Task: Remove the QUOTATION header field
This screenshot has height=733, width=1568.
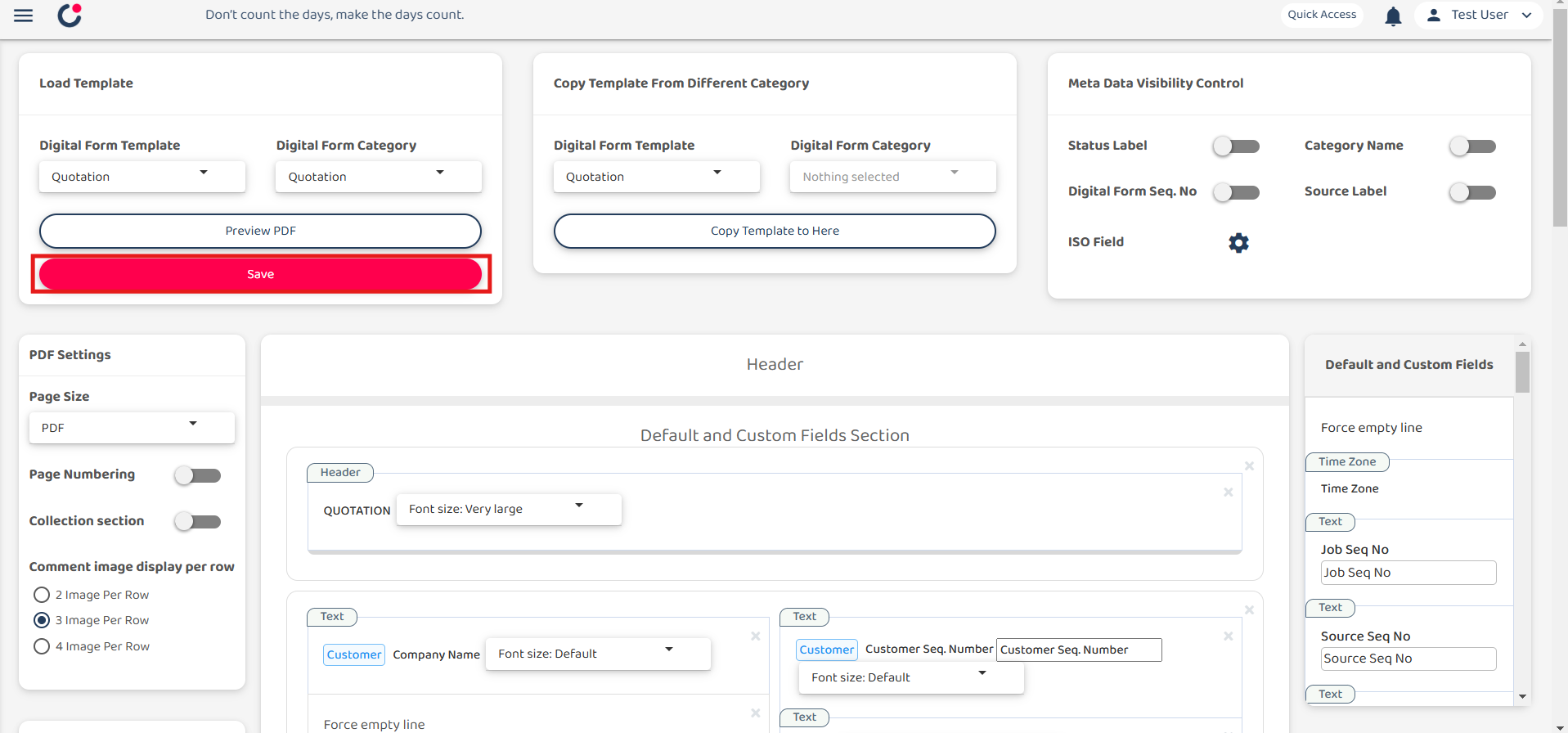Action: [1228, 492]
